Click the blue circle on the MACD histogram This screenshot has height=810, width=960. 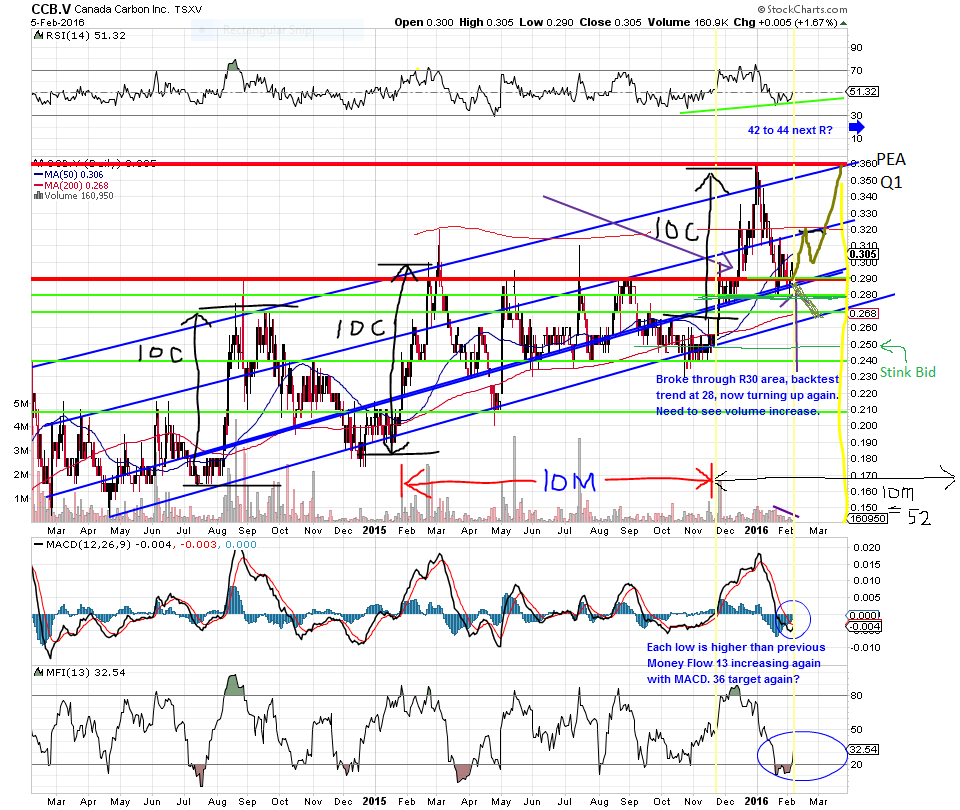click(795, 618)
